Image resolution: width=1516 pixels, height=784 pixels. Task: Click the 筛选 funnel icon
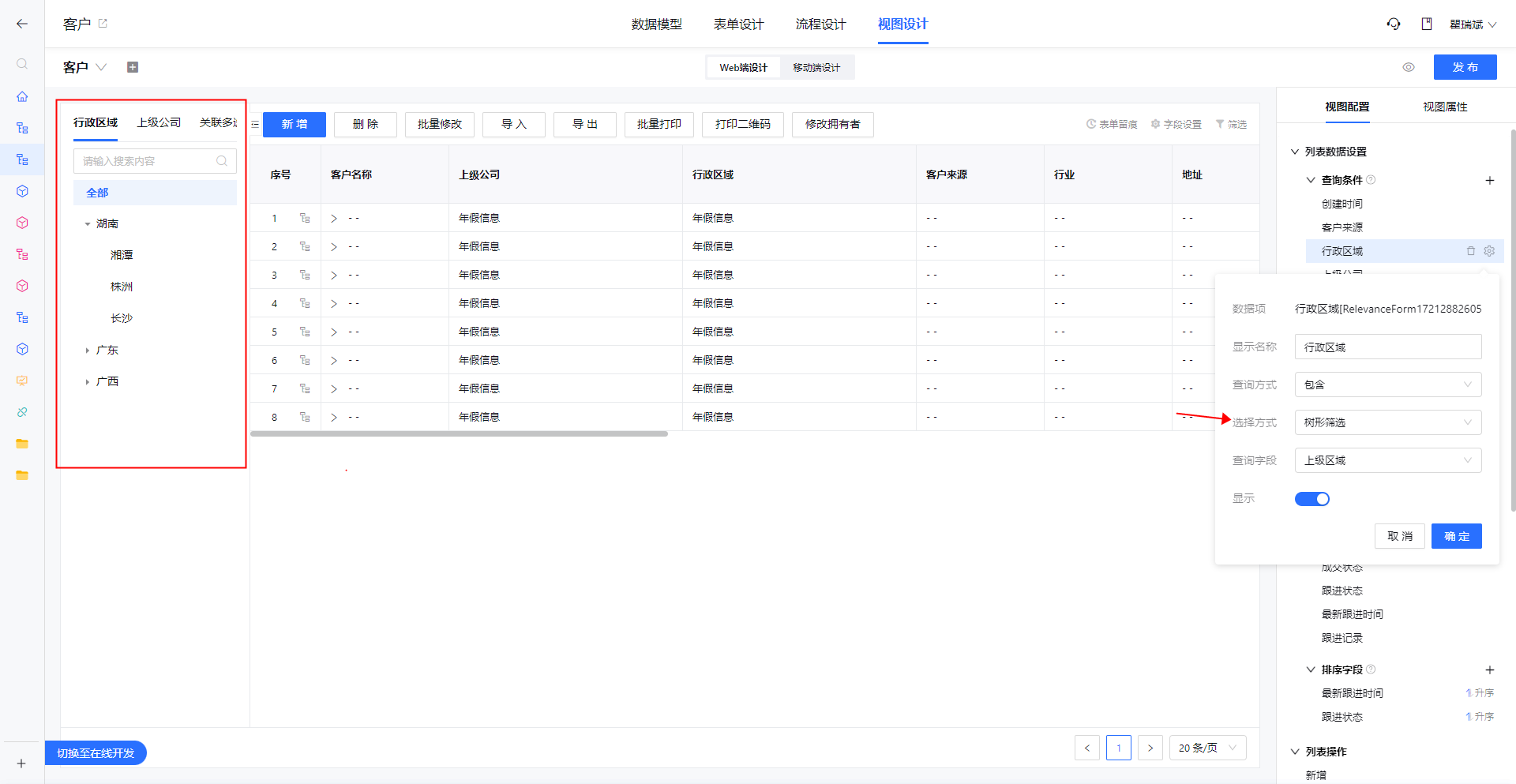pos(1220,124)
